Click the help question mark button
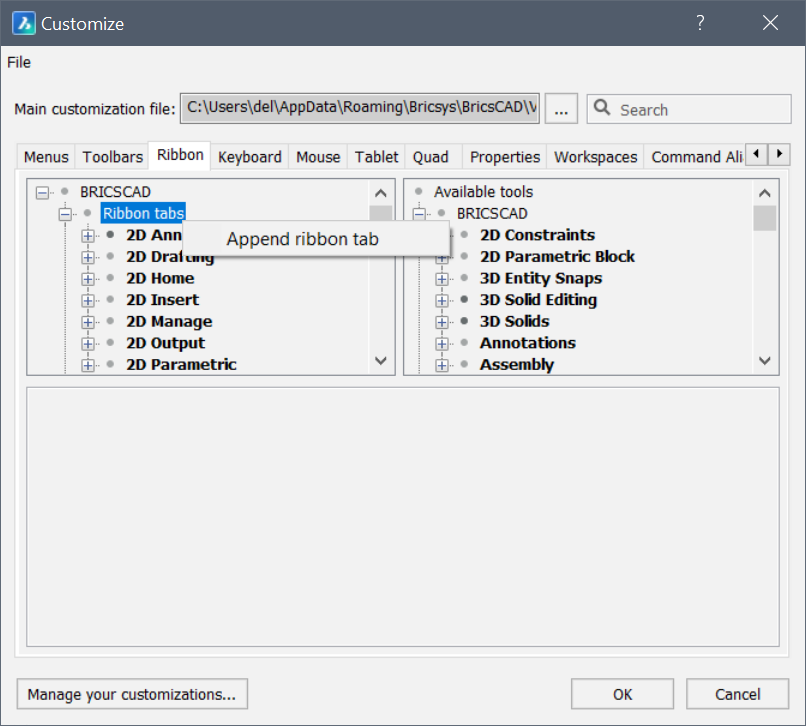Screen dimensions: 806x726 tap(700, 23)
